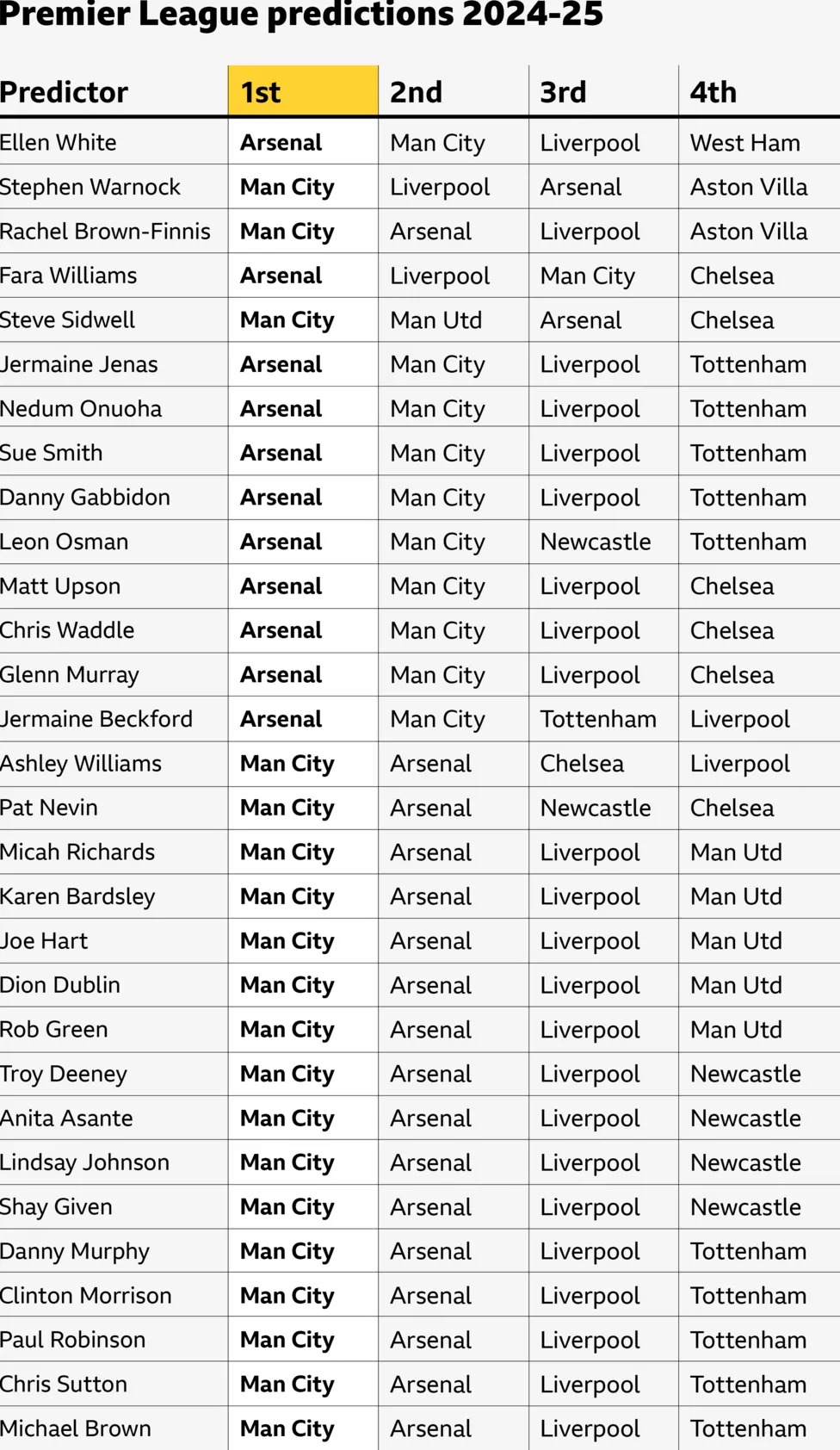Click the bold Man City in Chris Sutton's row
The image size is (840, 1450).
pyautogui.click(x=287, y=1385)
